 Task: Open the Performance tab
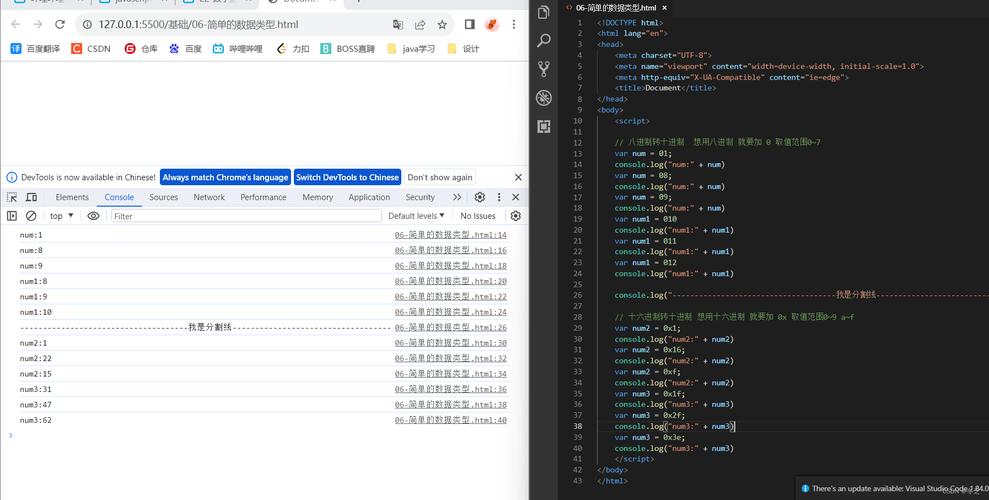pos(263,197)
